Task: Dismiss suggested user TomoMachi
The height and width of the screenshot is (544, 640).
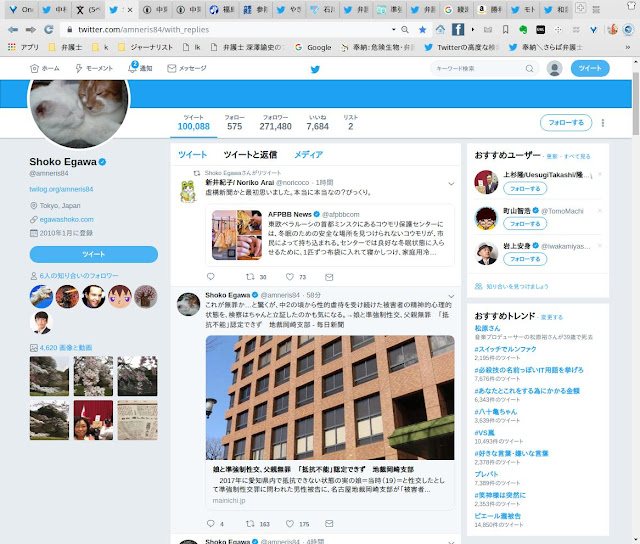Action: (600, 211)
